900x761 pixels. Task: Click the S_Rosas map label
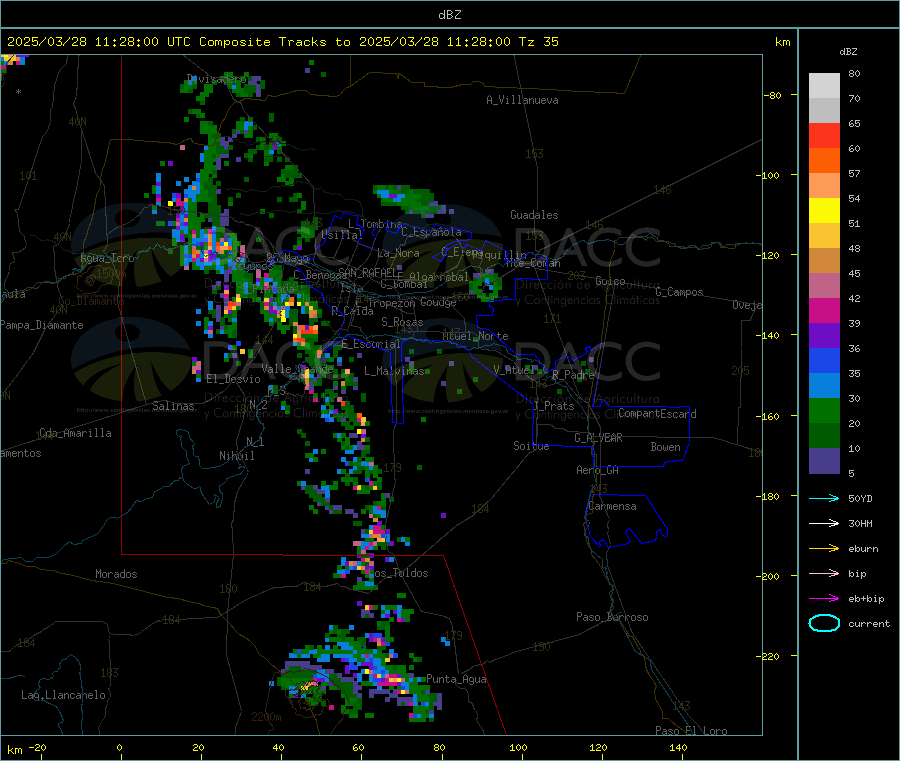click(402, 323)
